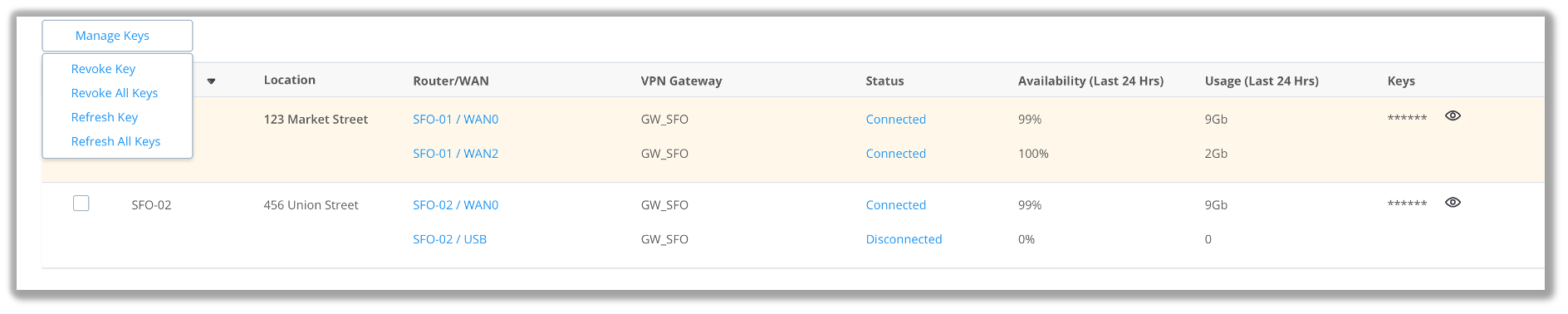
Task: Click the Disconnected status link
Action: pos(904,239)
